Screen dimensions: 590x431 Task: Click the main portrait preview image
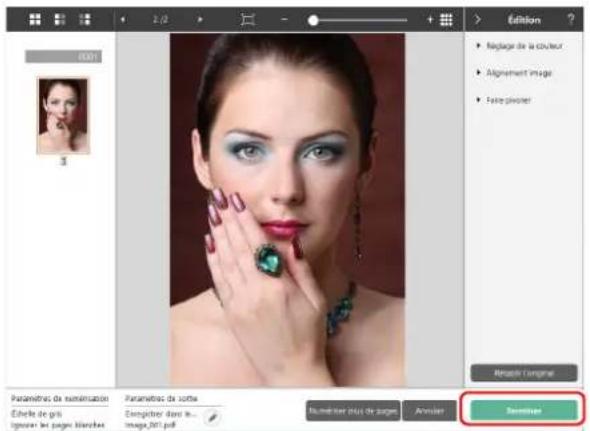click(x=287, y=209)
